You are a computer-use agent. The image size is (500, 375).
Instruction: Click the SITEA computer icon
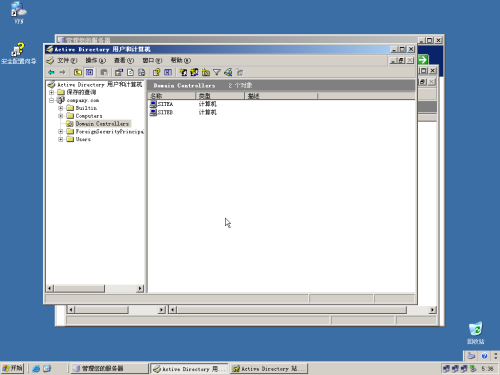pos(153,104)
